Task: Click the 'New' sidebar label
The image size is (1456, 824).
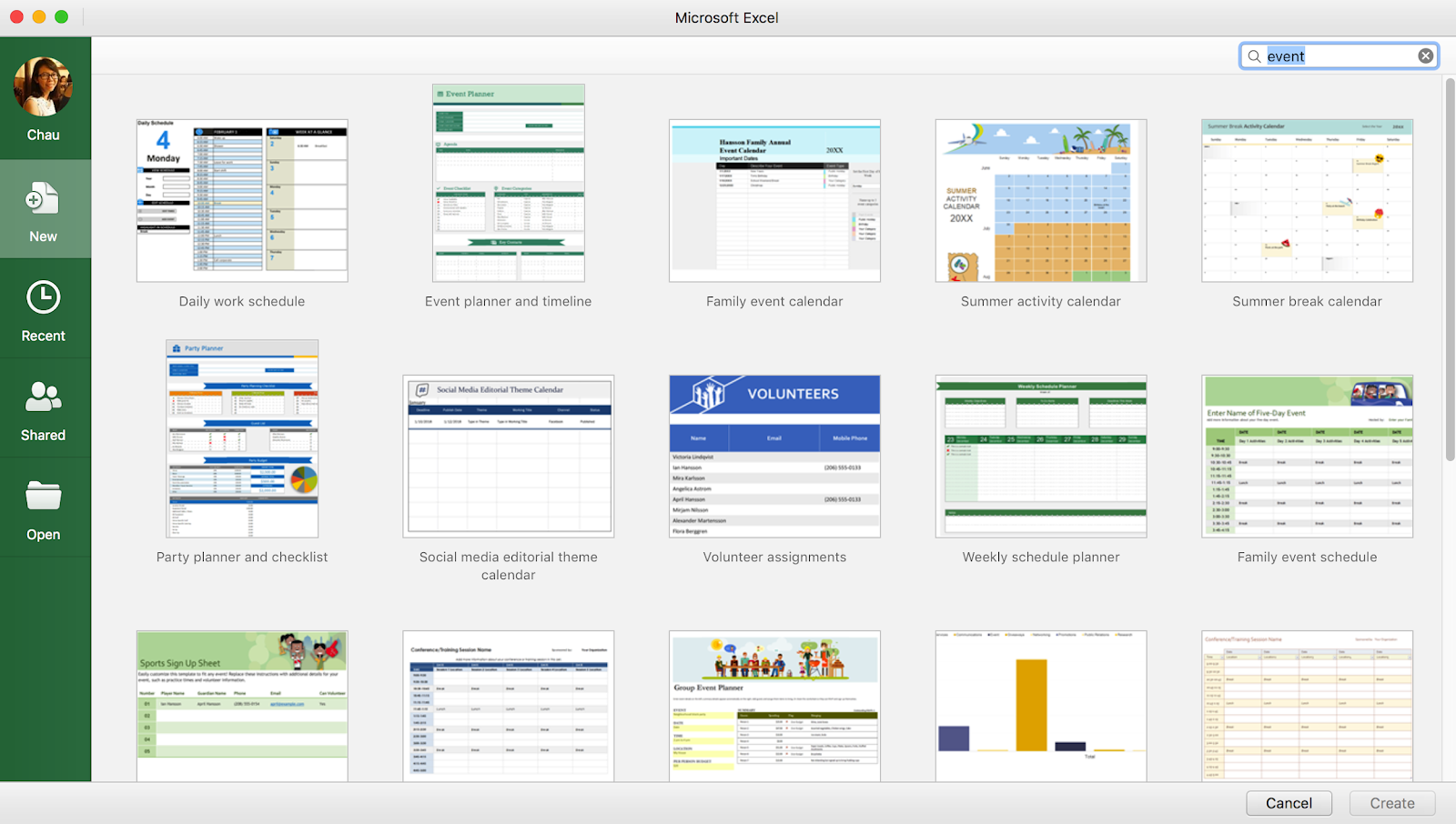Action: coord(43,236)
